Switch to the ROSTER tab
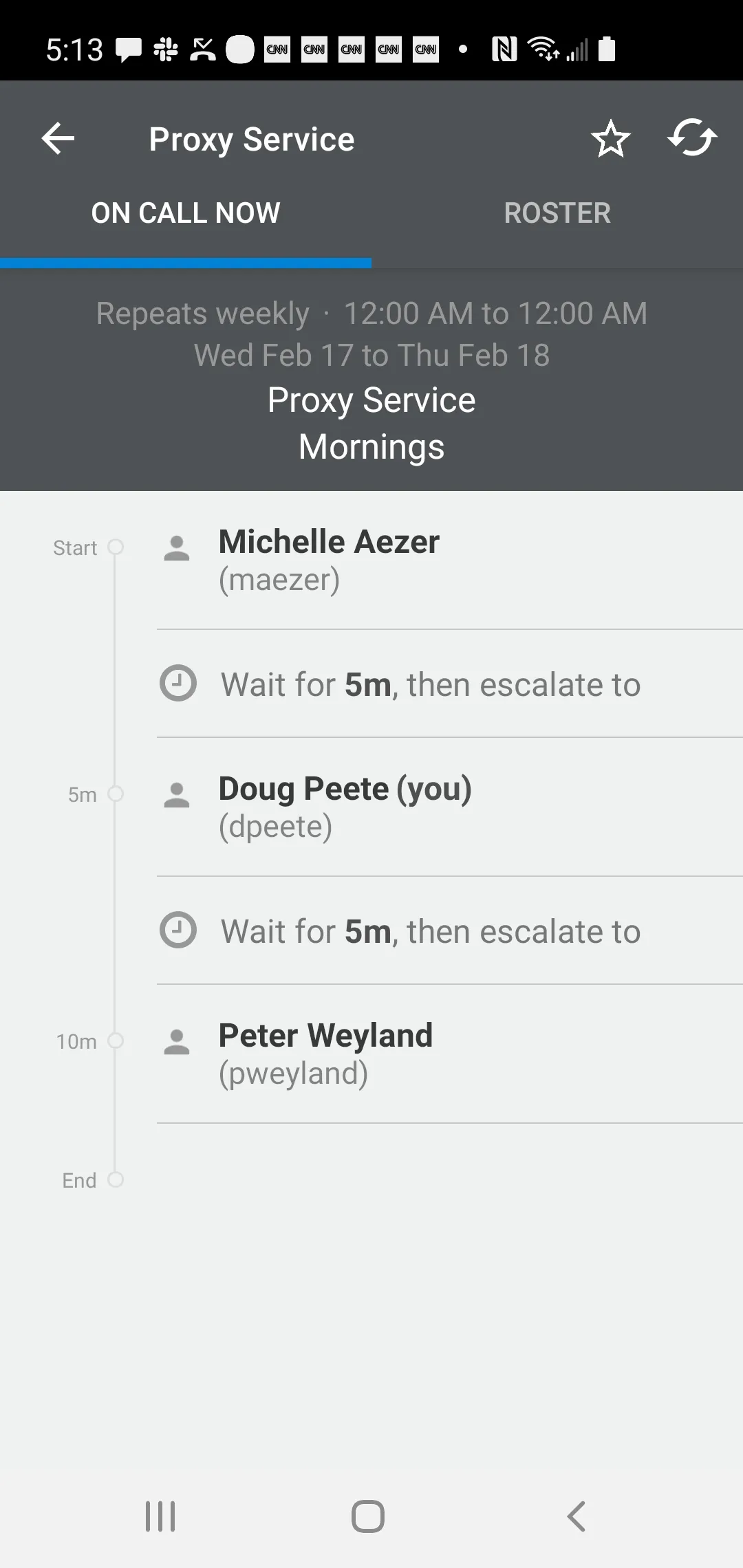 (557, 213)
